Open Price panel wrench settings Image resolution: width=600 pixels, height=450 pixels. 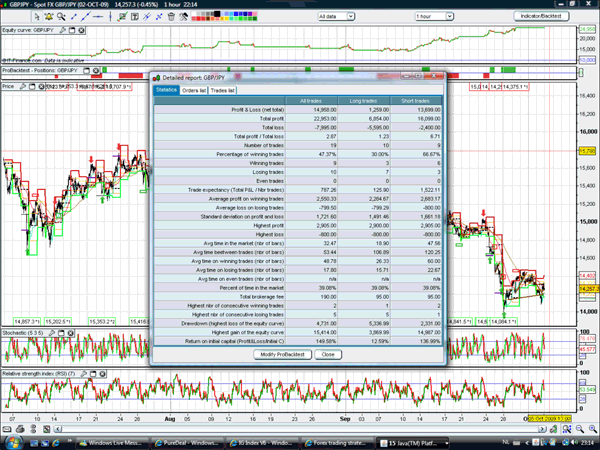(x=23, y=86)
